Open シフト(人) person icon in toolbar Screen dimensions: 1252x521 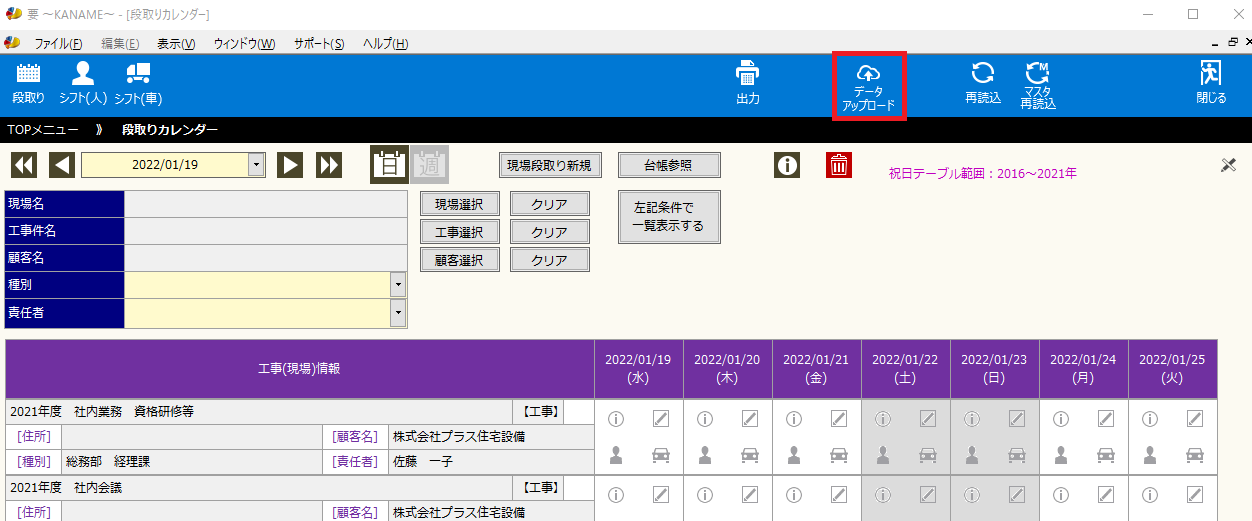(x=83, y=73)
